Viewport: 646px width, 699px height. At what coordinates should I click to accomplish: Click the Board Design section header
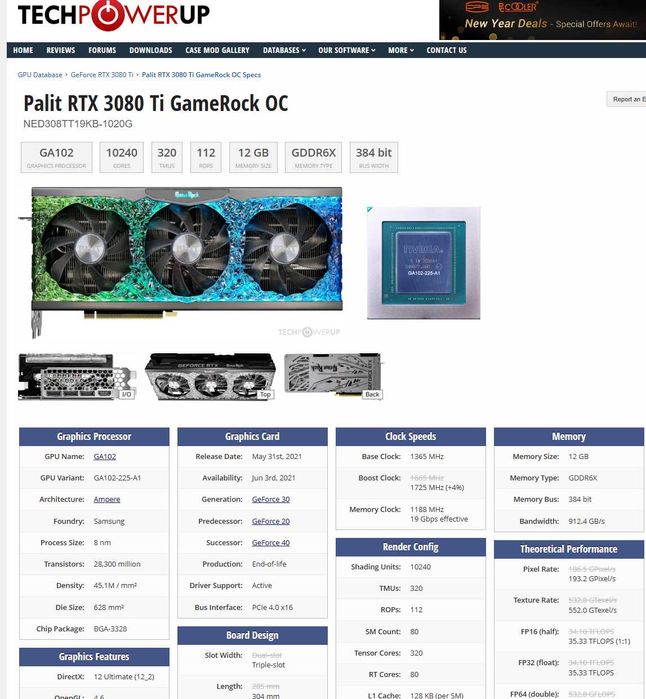252,636
